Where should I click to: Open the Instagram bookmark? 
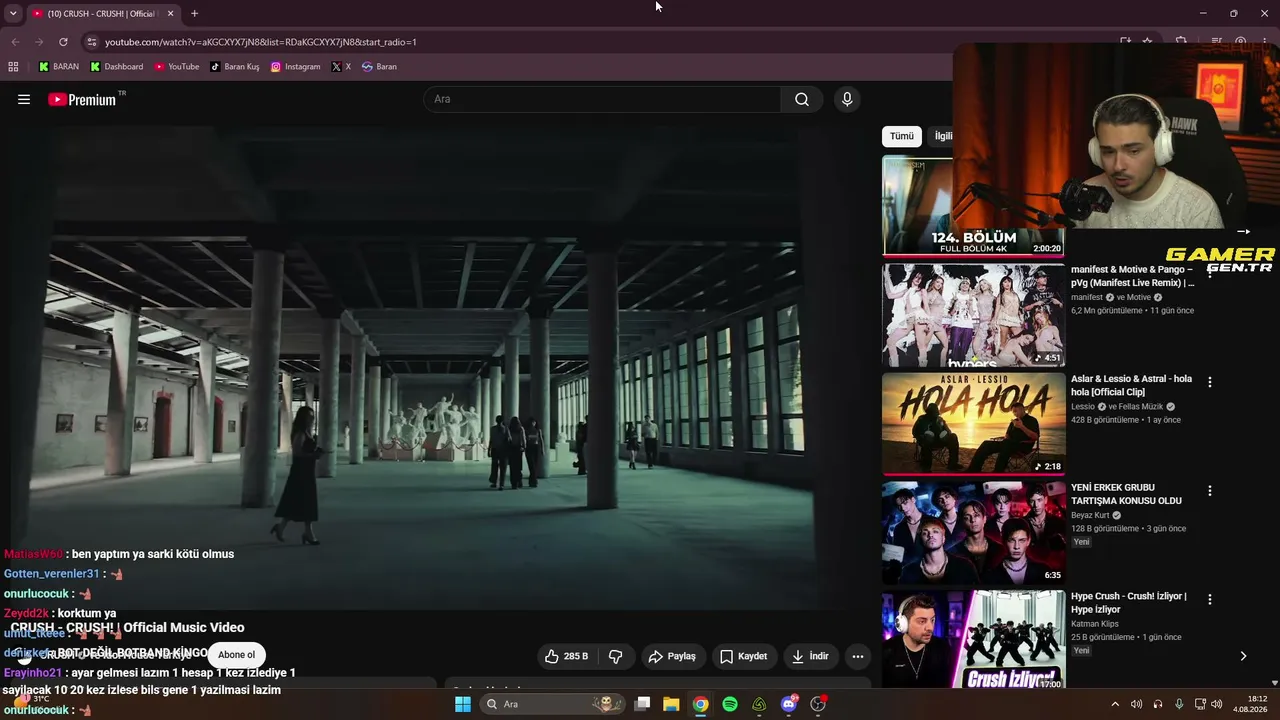click(x=295, y=67)
